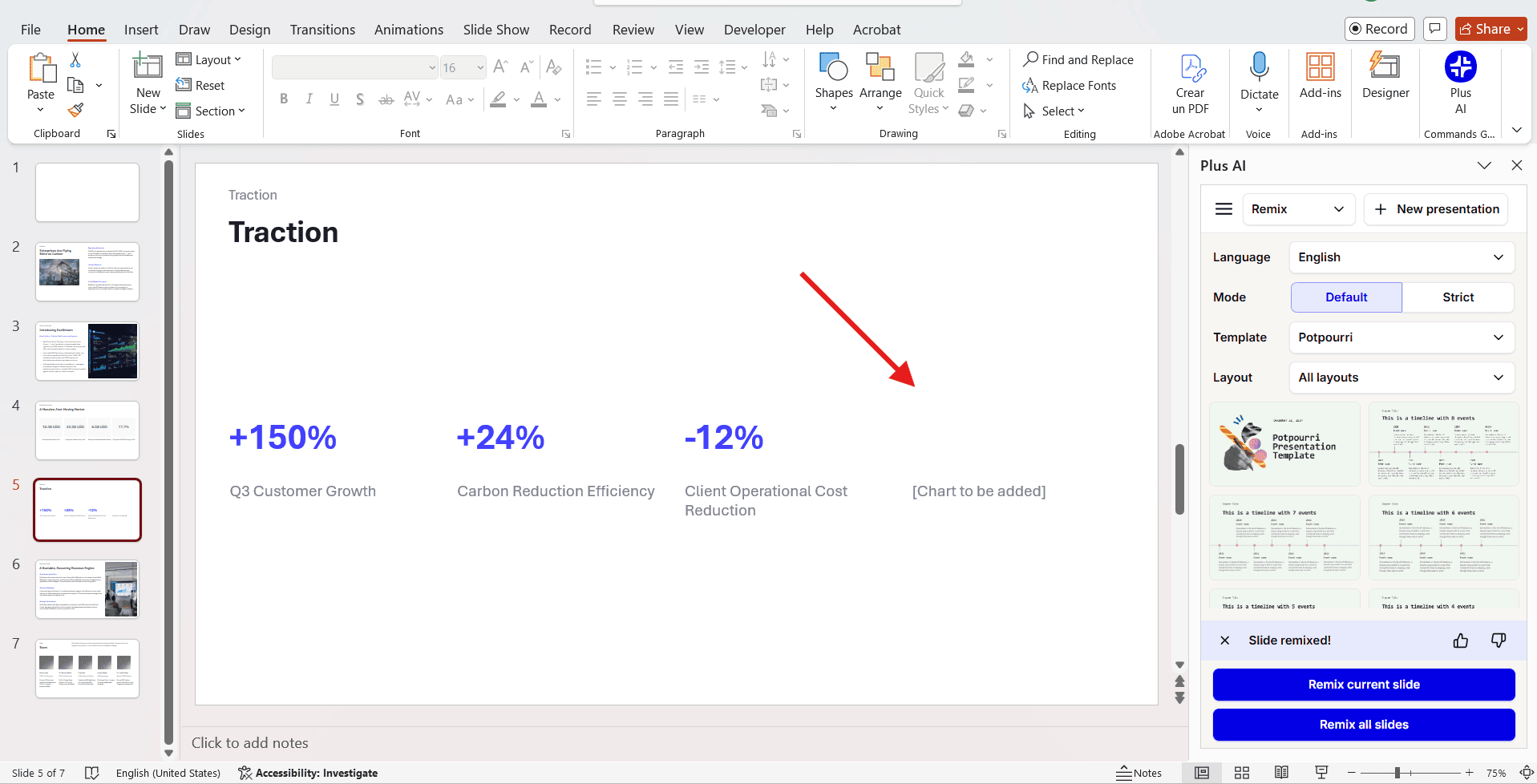Screen dimensions: 1537x784
Task: Give thumbs down to remixed slide
Action: 1499,641
